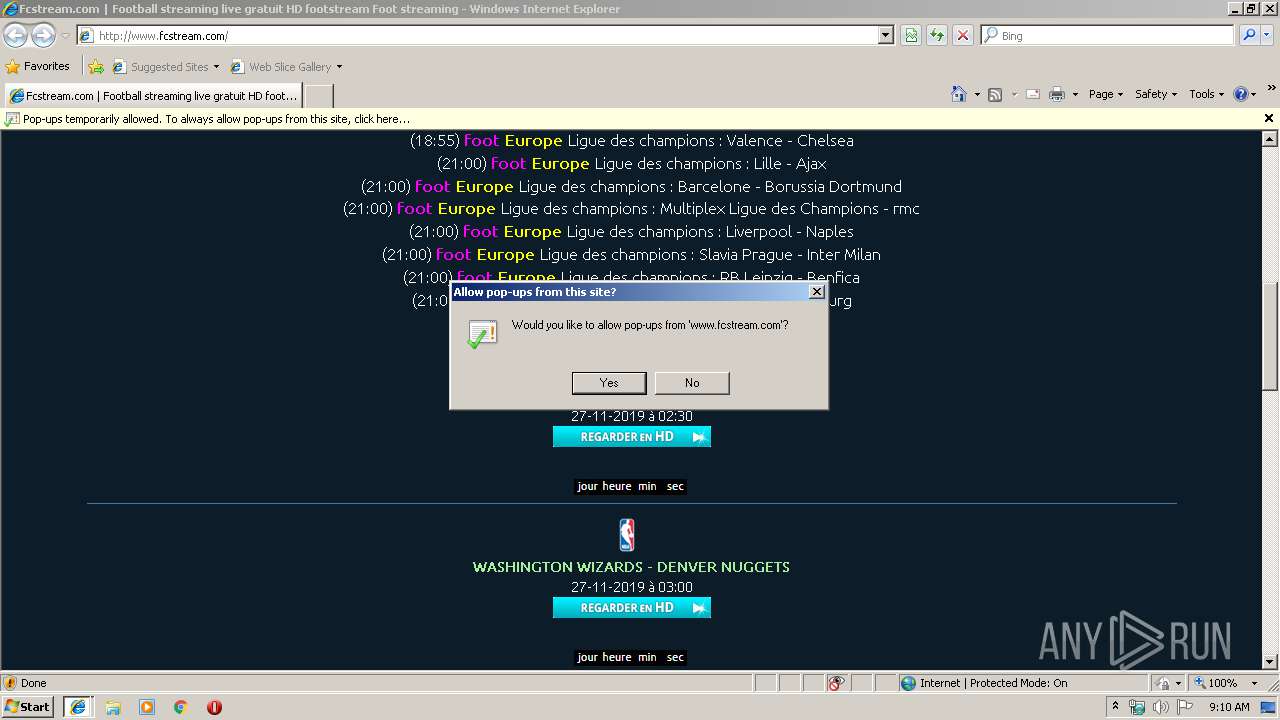
Task: Open the search provider dropdown arrow
Action: (1267, 35)
